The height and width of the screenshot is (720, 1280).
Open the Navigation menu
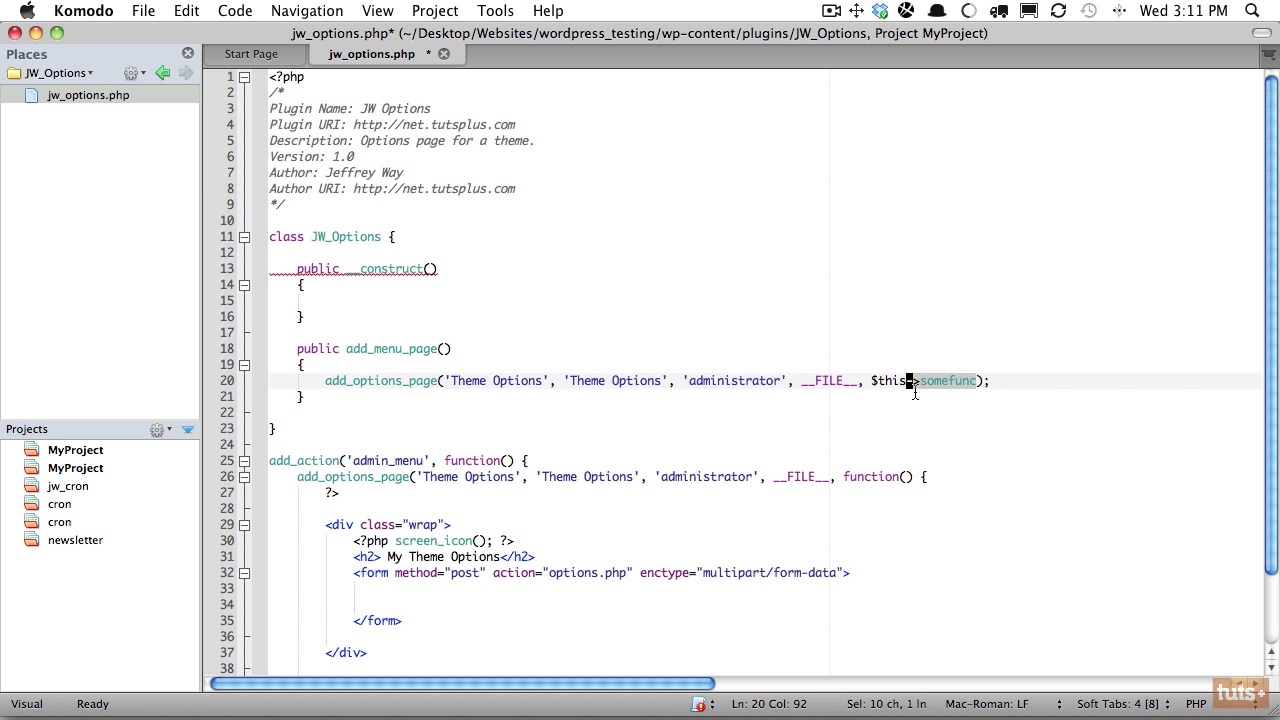click(x=306, y=11)
